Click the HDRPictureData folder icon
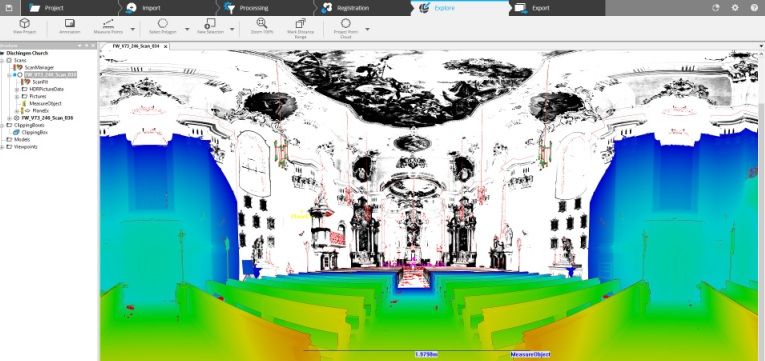The image size is (765, 361). pos(24,89)
